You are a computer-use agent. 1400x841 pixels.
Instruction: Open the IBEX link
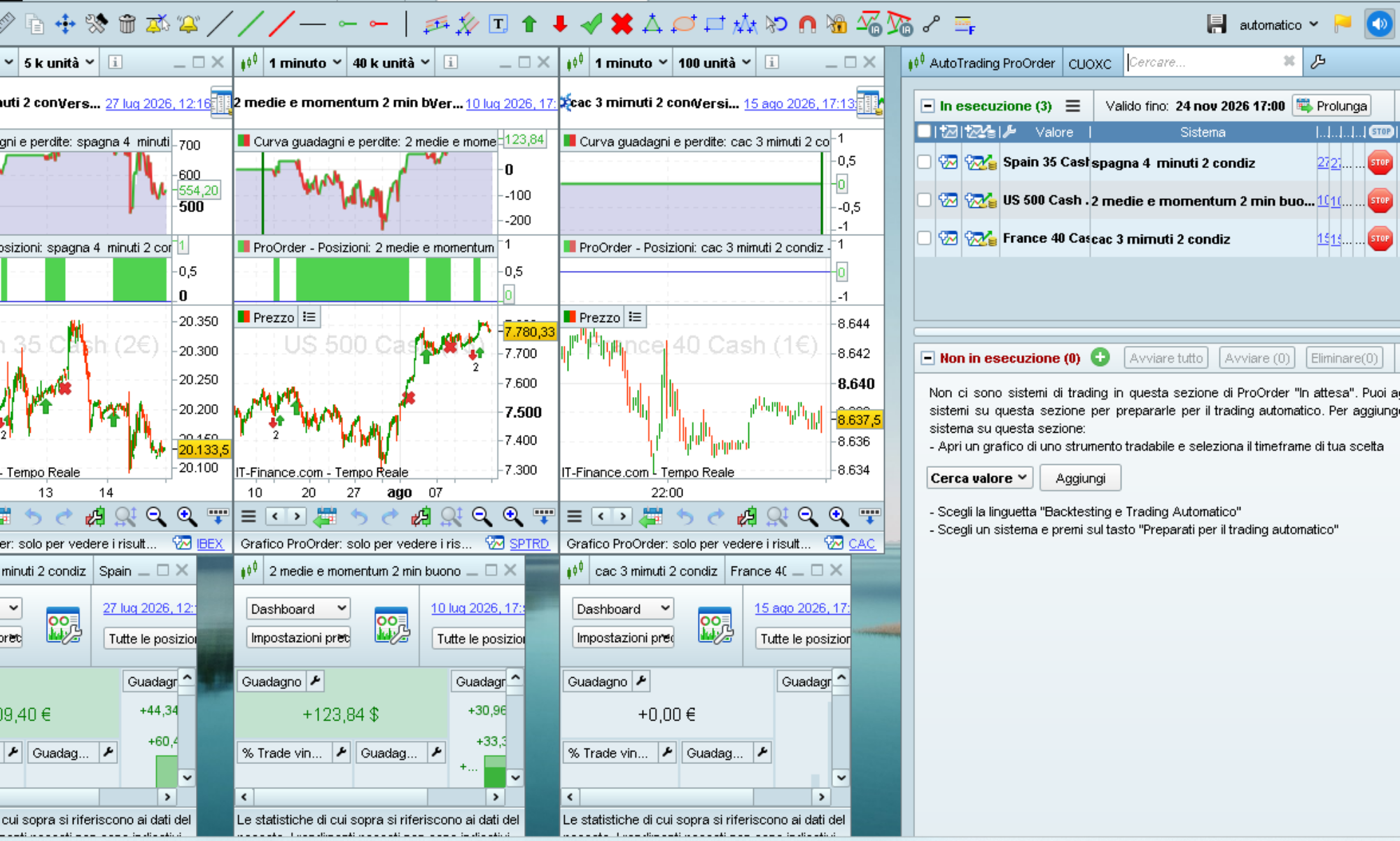click(x=209, y=543)
